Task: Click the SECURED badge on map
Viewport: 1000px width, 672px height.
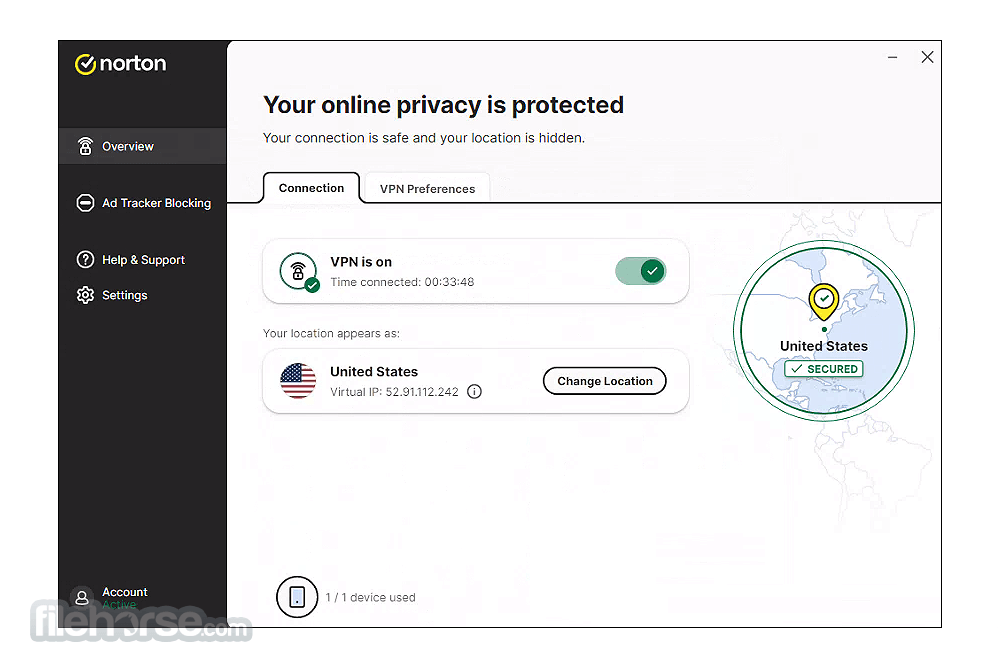Action: coord(824,369)
